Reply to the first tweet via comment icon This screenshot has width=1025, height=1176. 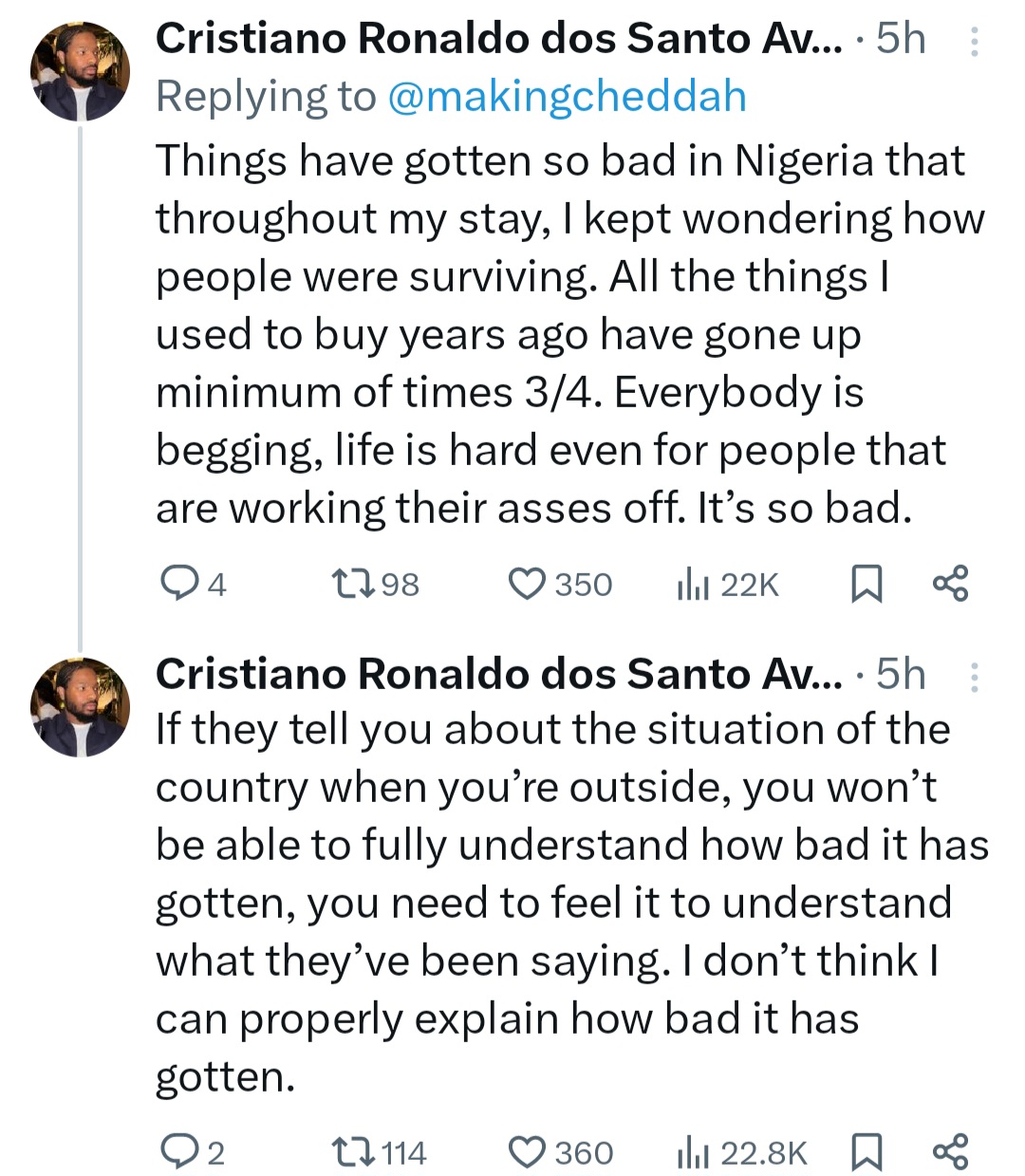(177, 584)
